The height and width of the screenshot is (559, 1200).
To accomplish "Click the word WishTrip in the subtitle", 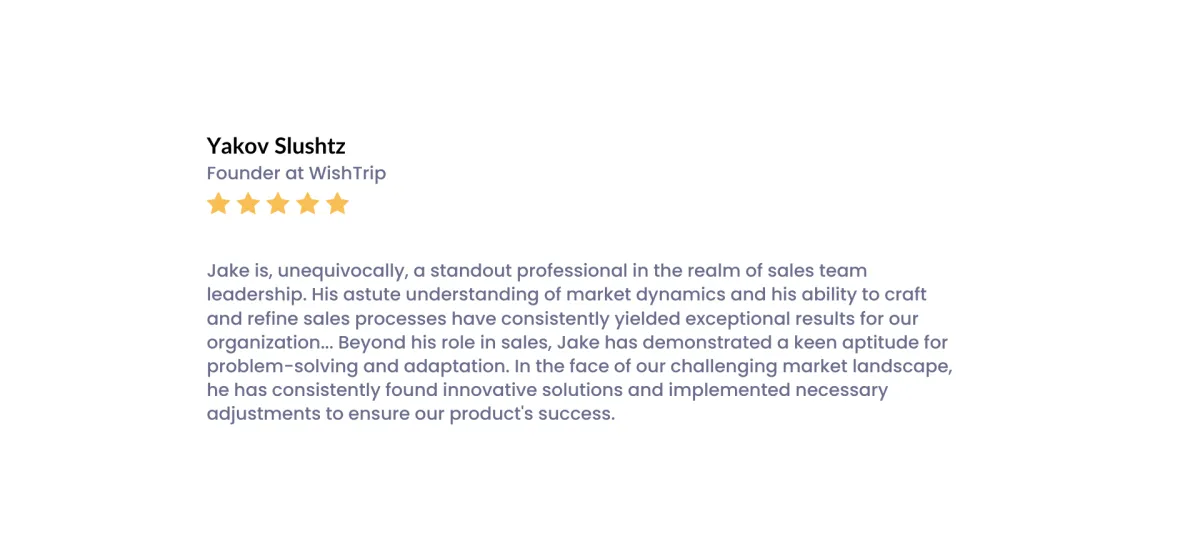I will (347, 173).
